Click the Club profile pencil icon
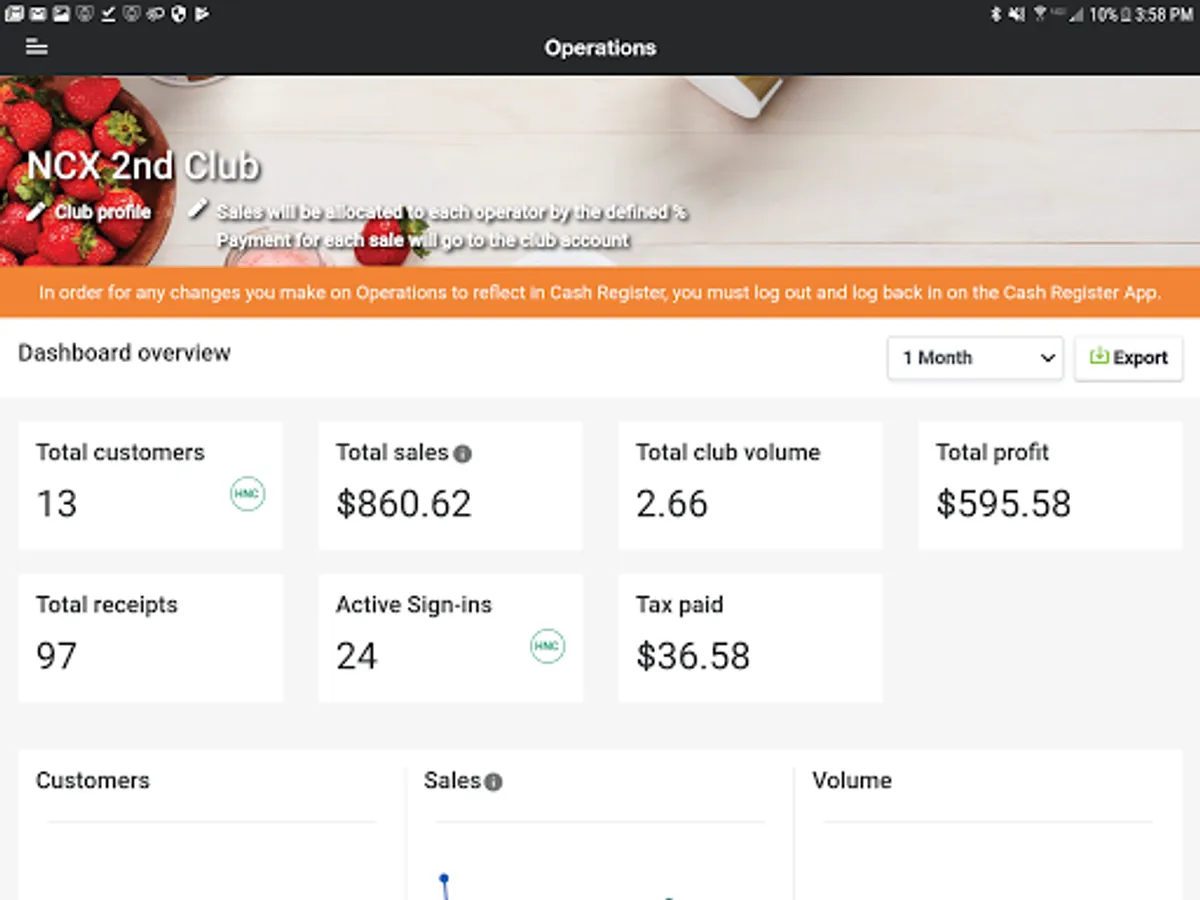The height and width of the screenshot is (900, 1200). pyautogui.click(x=37, y=212)
